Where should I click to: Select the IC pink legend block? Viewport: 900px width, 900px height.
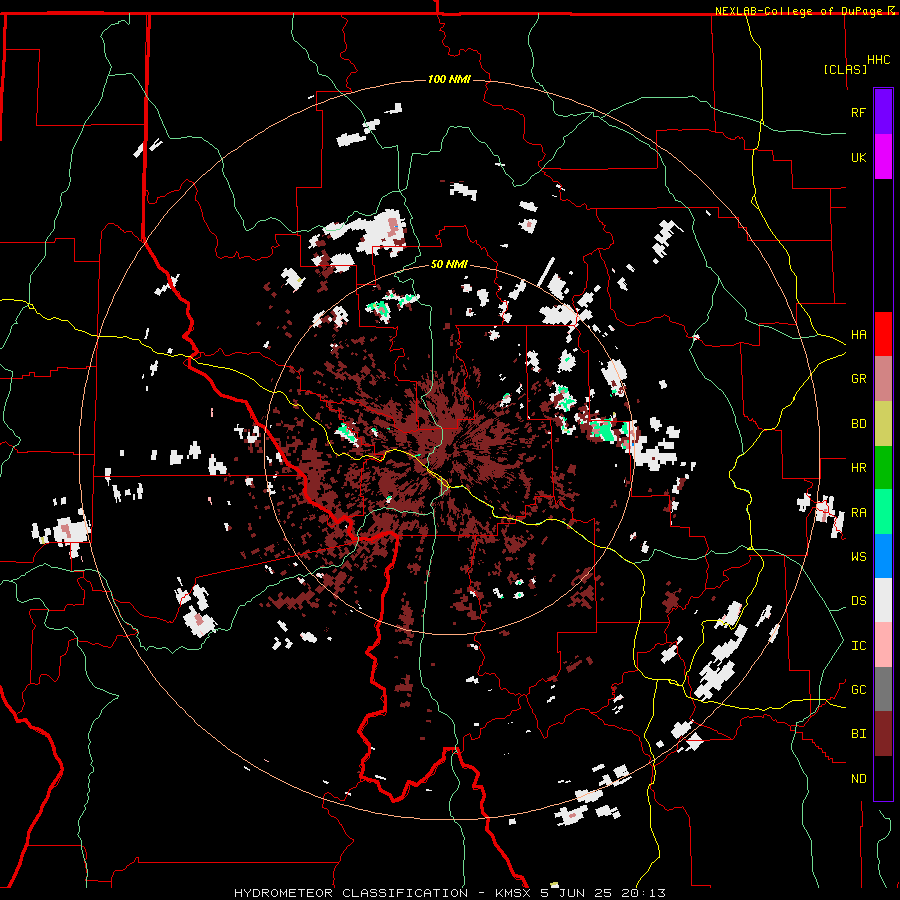click(x=883, y=645)
